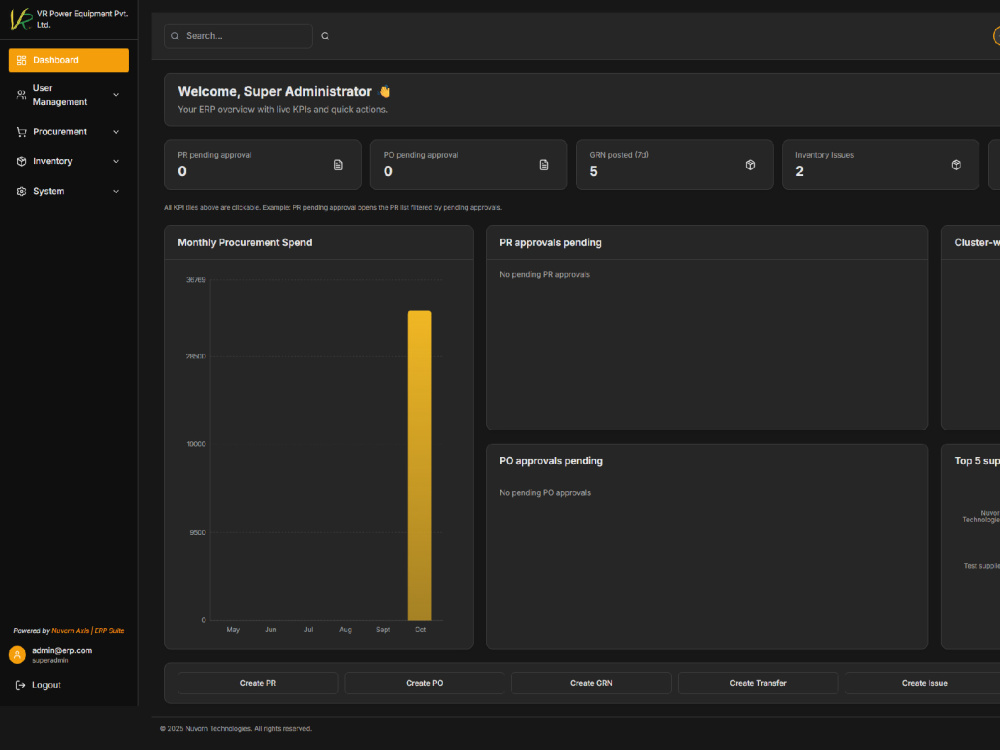Screen dimensions: 1000x750
Task: Click the PO approvals pending heading
Action: tap(551, 460)
